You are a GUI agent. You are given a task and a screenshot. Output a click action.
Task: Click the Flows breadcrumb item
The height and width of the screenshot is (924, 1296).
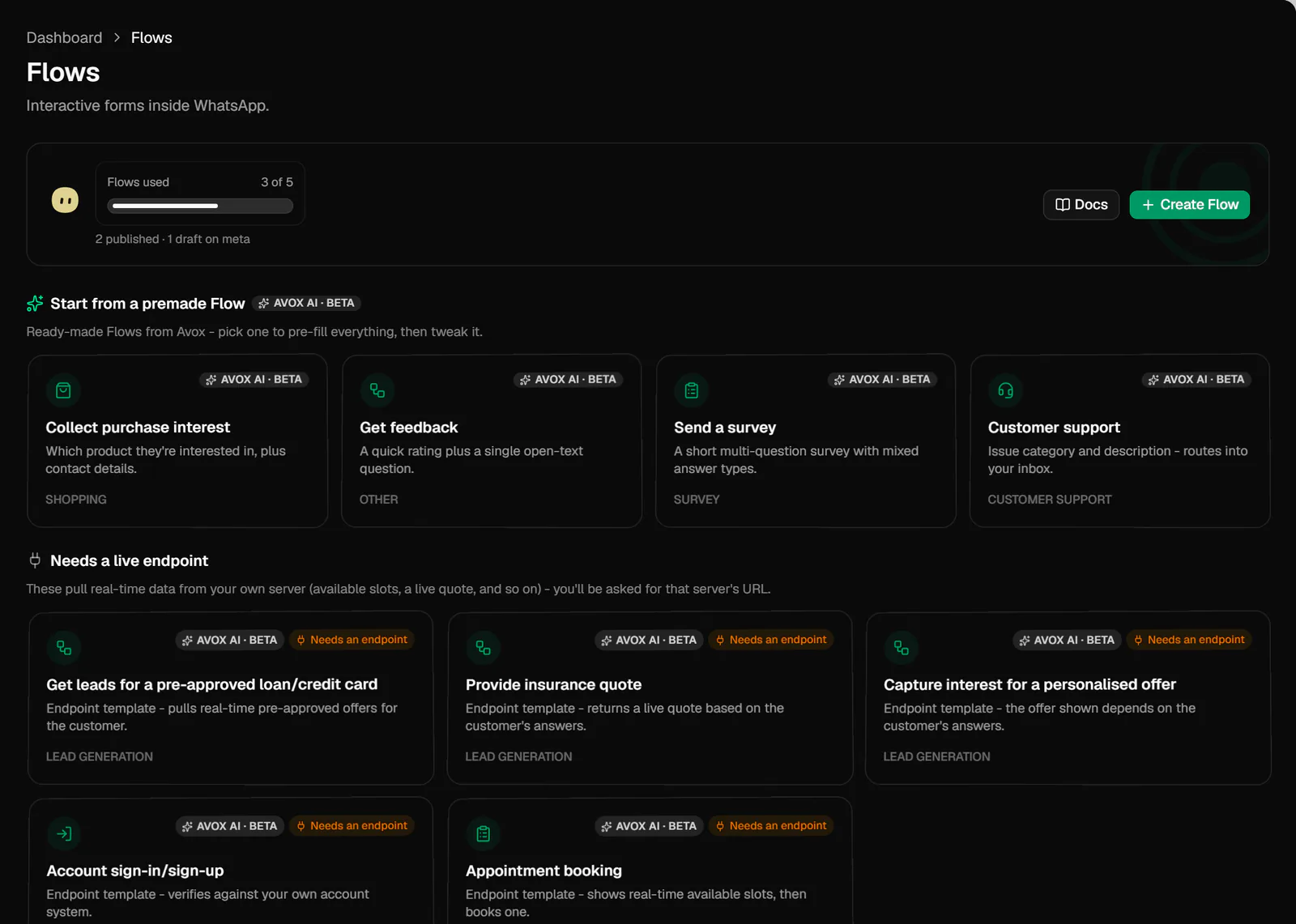[151, 37]
